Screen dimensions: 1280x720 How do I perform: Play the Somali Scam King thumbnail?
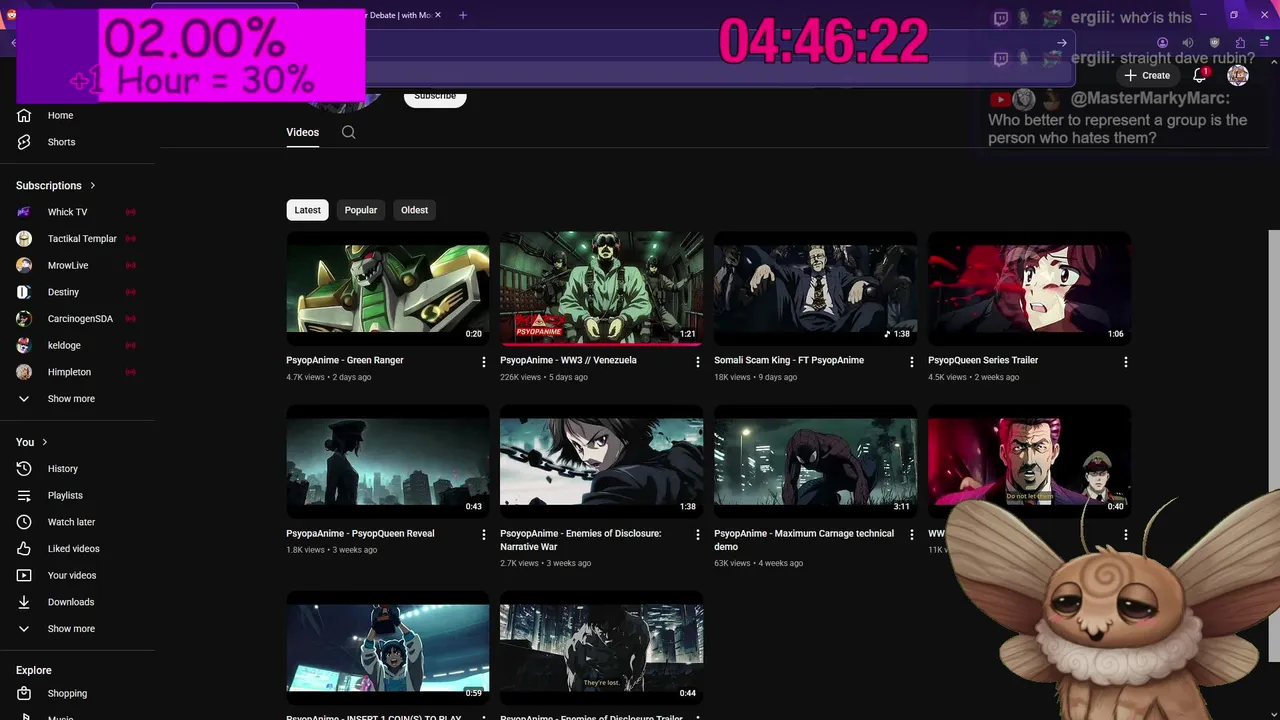[x=816, y=288]
